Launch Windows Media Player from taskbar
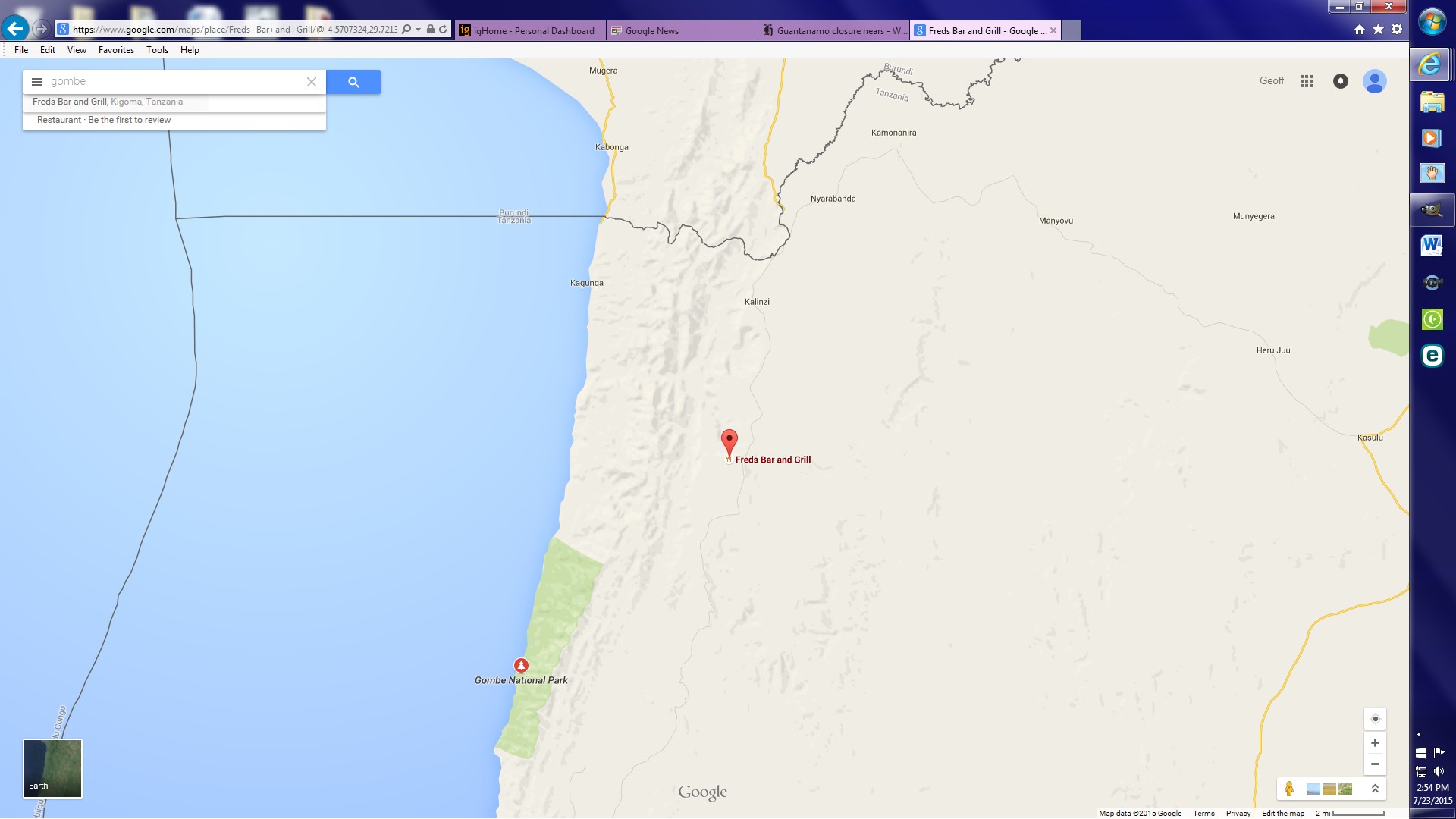Image resolution: width=1456 pixels, height=819 pixels. [x=1432, y=138]
